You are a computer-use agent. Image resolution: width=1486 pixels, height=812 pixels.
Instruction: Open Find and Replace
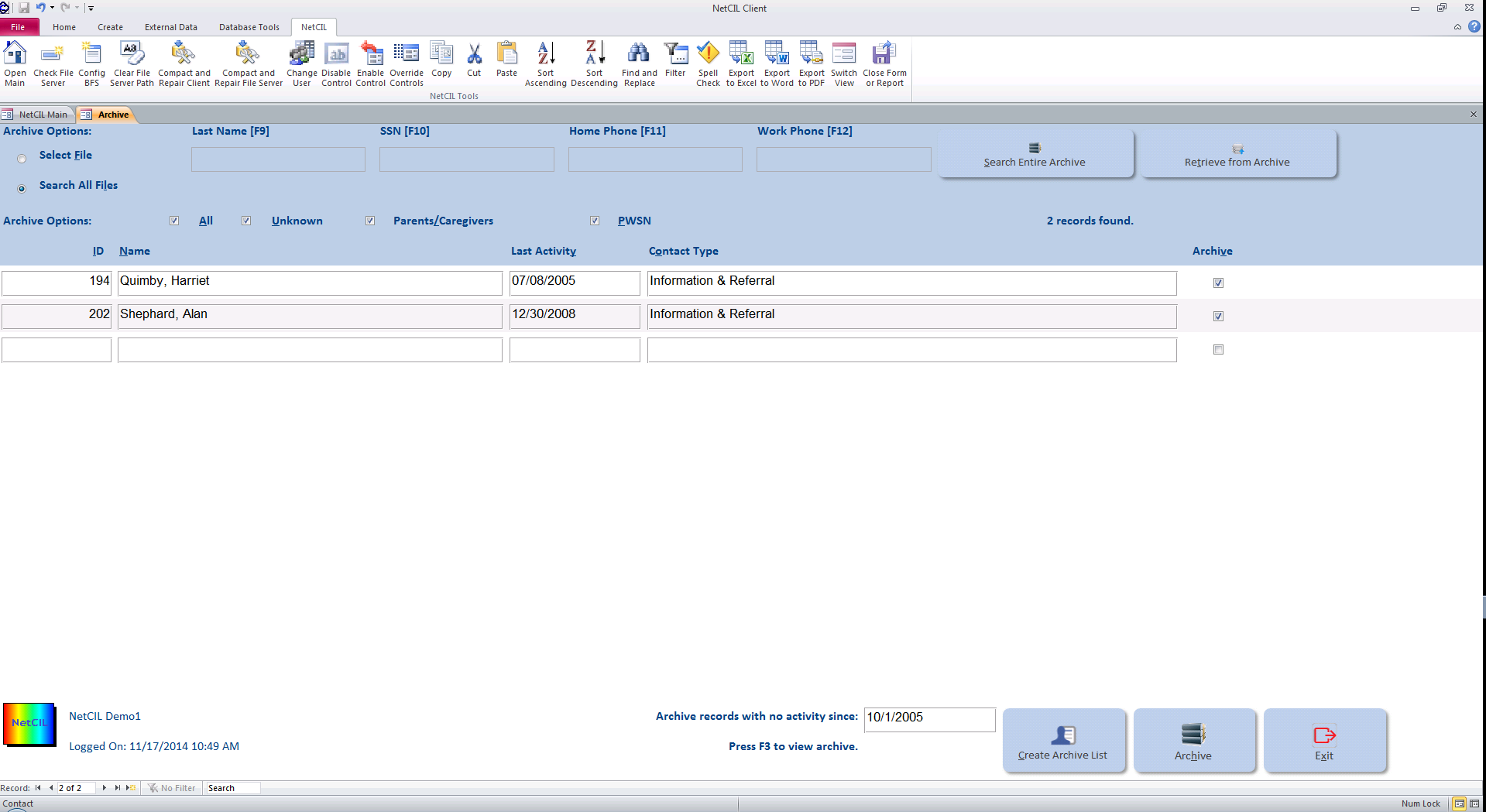(639, 63)
